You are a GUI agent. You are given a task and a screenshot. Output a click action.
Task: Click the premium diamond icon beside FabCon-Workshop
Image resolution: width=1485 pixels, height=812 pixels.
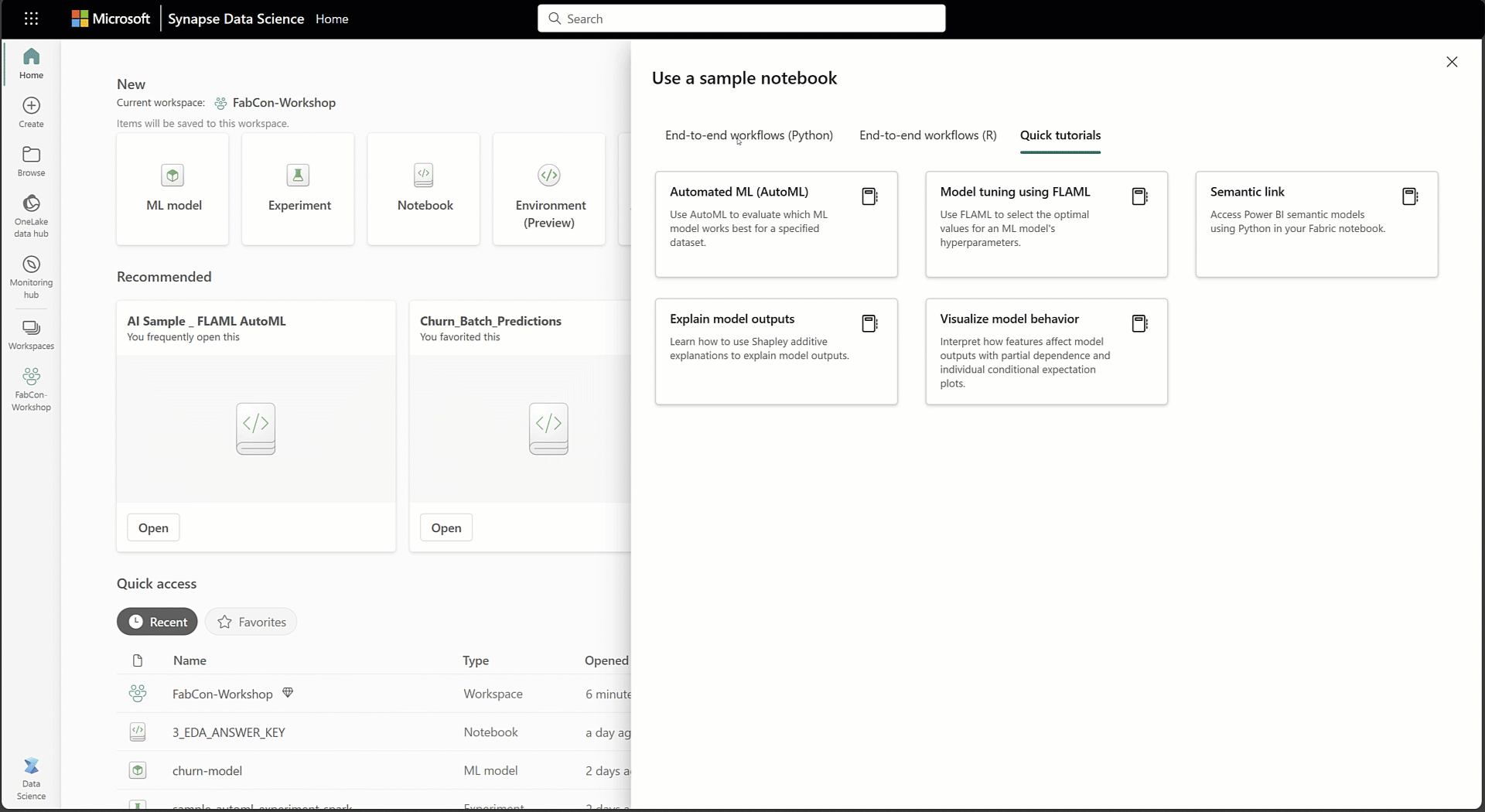(288, 693)
